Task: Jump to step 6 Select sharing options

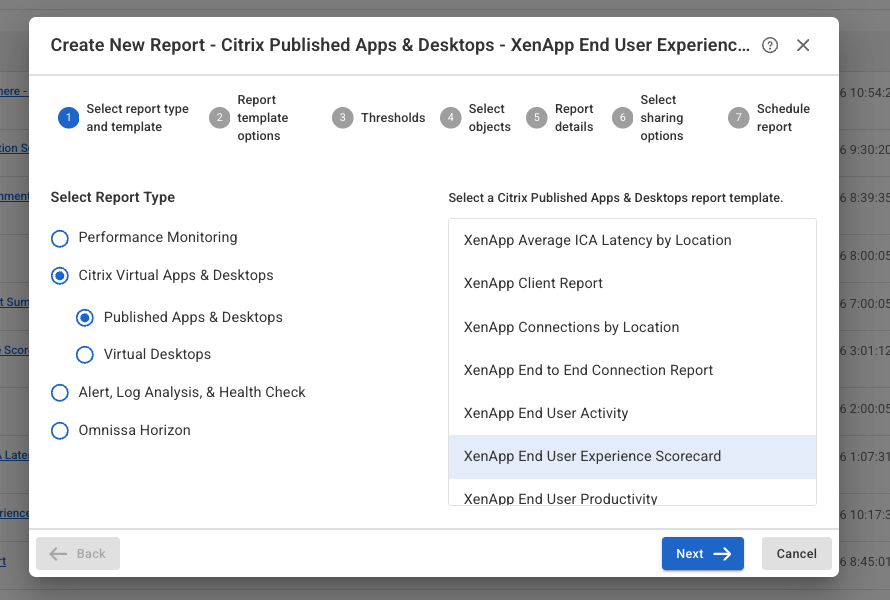Action: pos(648,118)
